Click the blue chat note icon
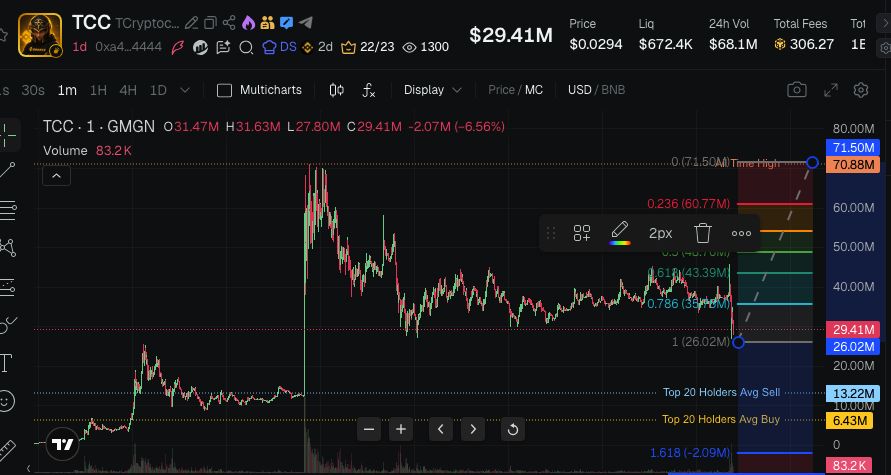Viewport: 891px width, 475px height. pyautogui.click(x=286, y=23)
